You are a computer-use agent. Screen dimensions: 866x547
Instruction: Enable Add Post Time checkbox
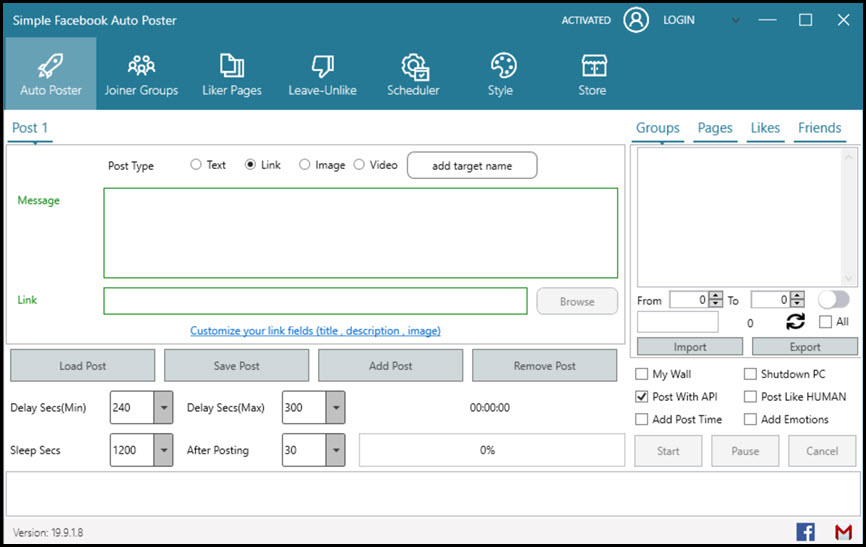coord(641,419)
